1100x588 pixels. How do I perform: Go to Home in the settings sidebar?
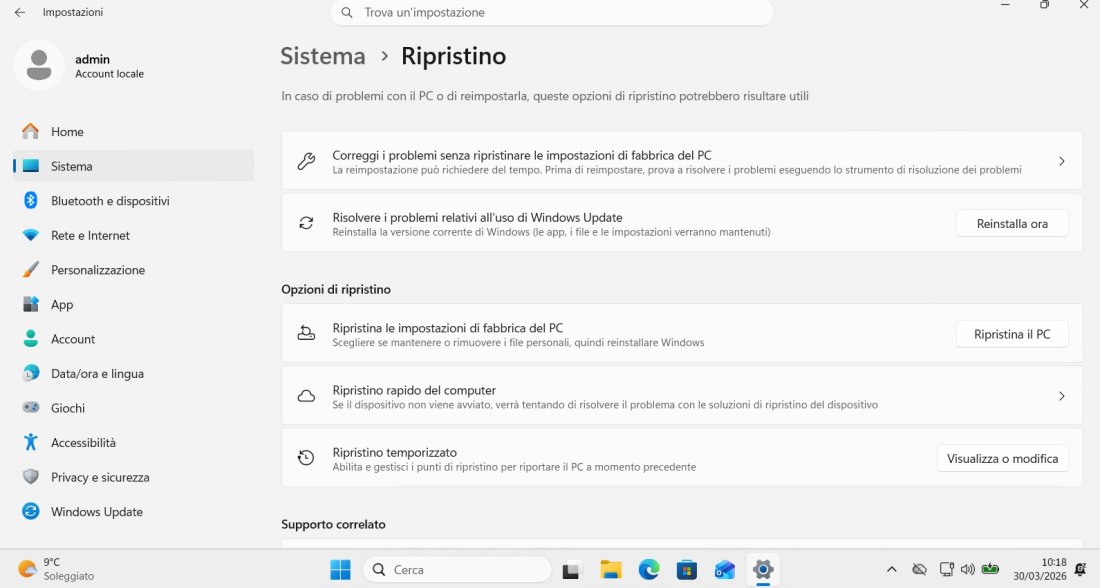coord(67,131)
